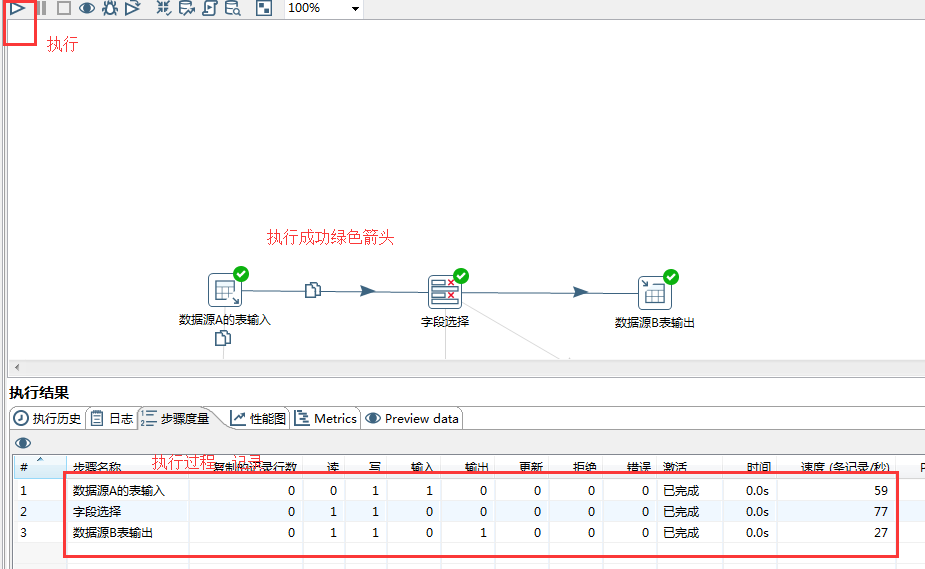Screen dimensions: 925x569
Task: Click speed value 77 in second row
Action: (881, 512)
